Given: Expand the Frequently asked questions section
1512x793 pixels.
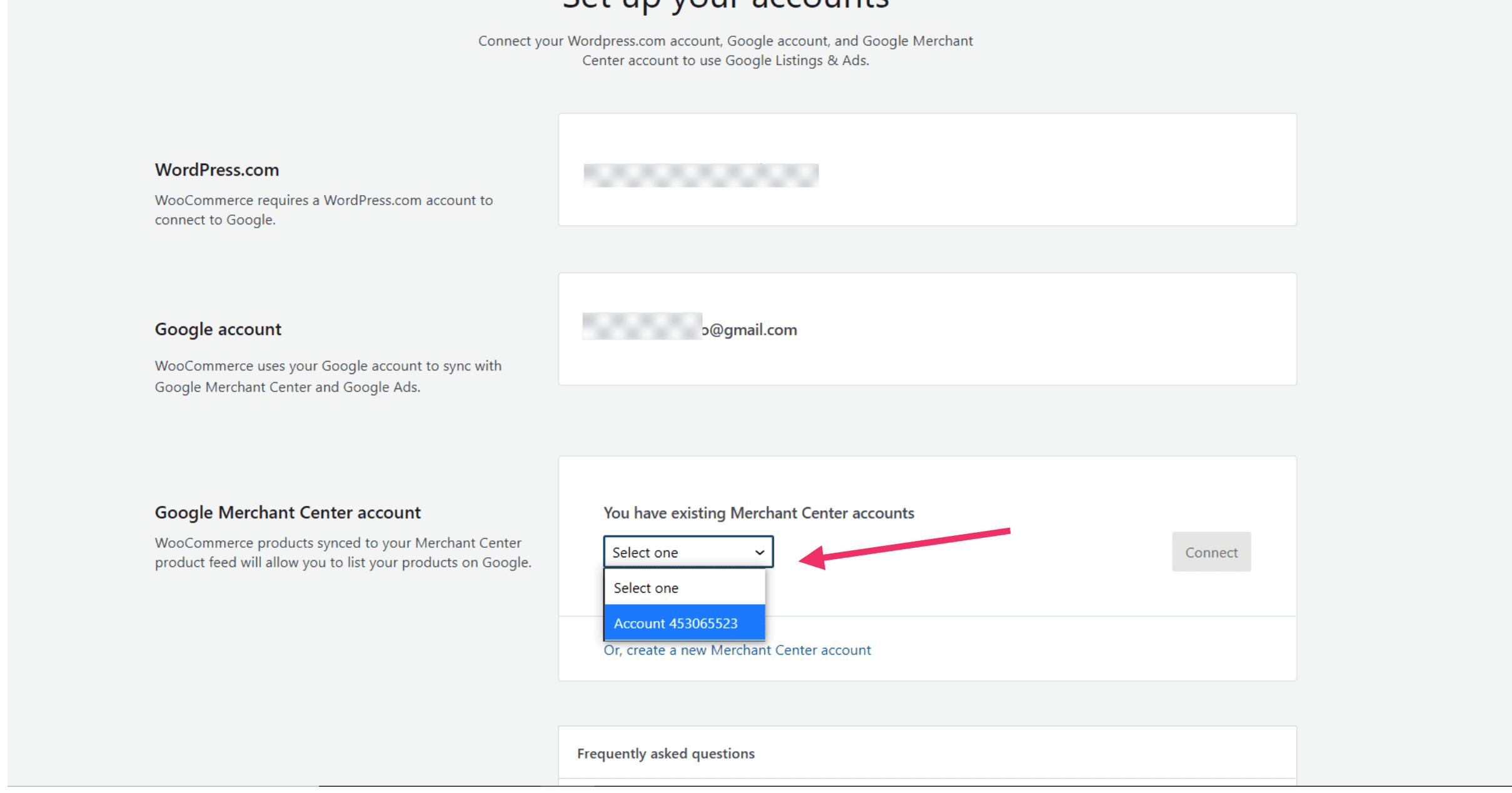Looking at the screenshot, I should coord(666,753).
